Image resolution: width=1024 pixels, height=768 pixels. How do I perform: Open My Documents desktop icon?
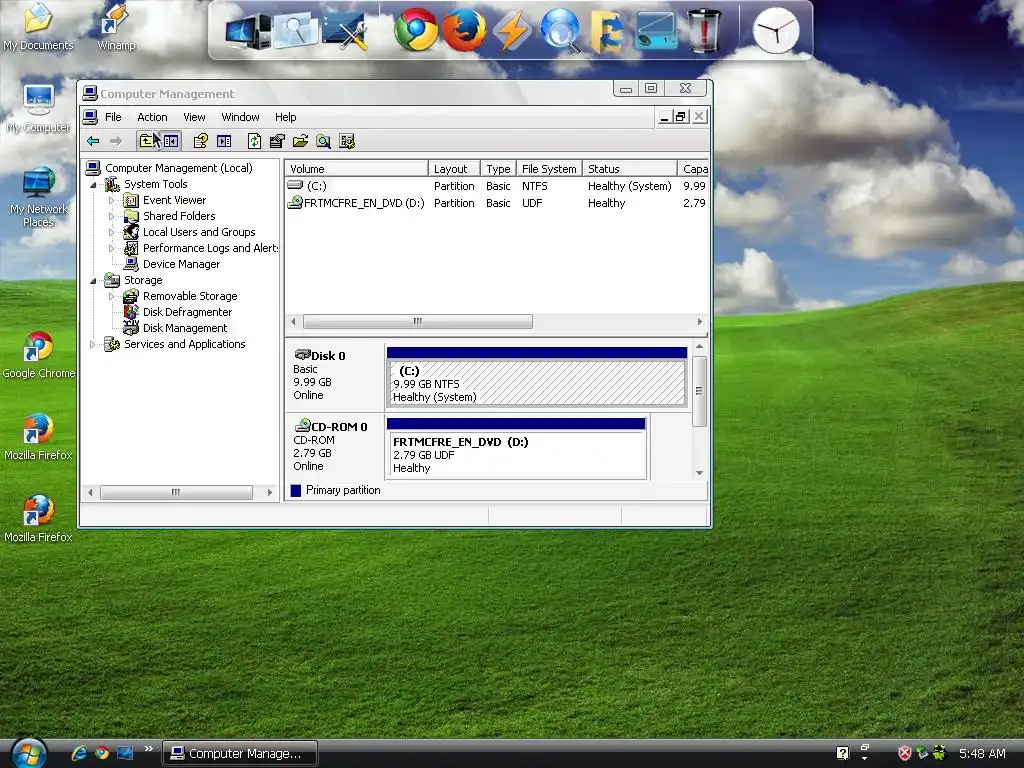pos(38,26)
